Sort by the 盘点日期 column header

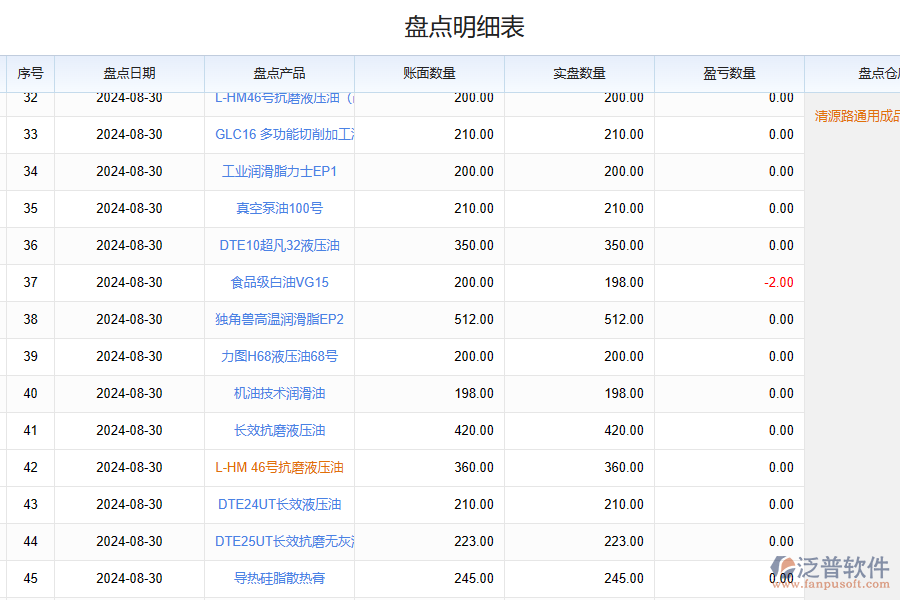pos(130,73)
